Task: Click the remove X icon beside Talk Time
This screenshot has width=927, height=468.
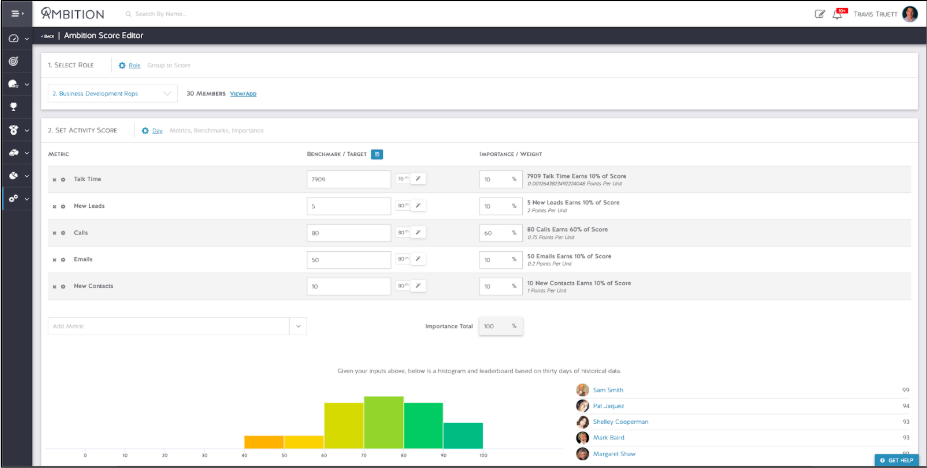Action: (x=54, y=179)
